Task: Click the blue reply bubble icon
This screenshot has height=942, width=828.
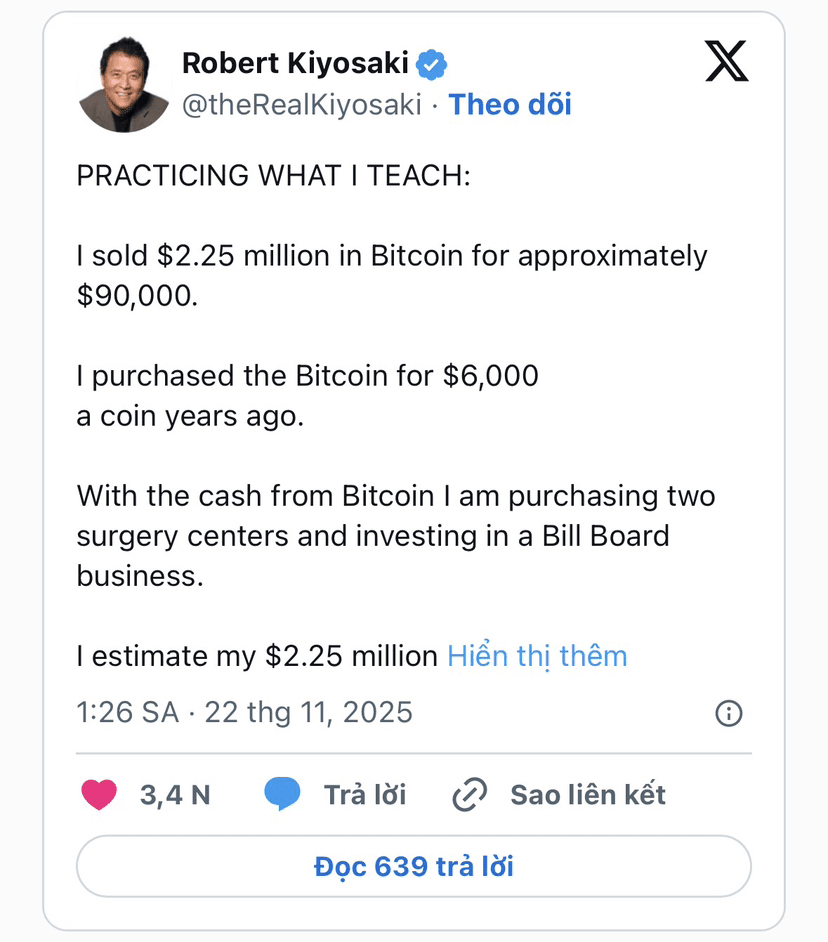Action: pyautogui.click(x=282, y=795)
